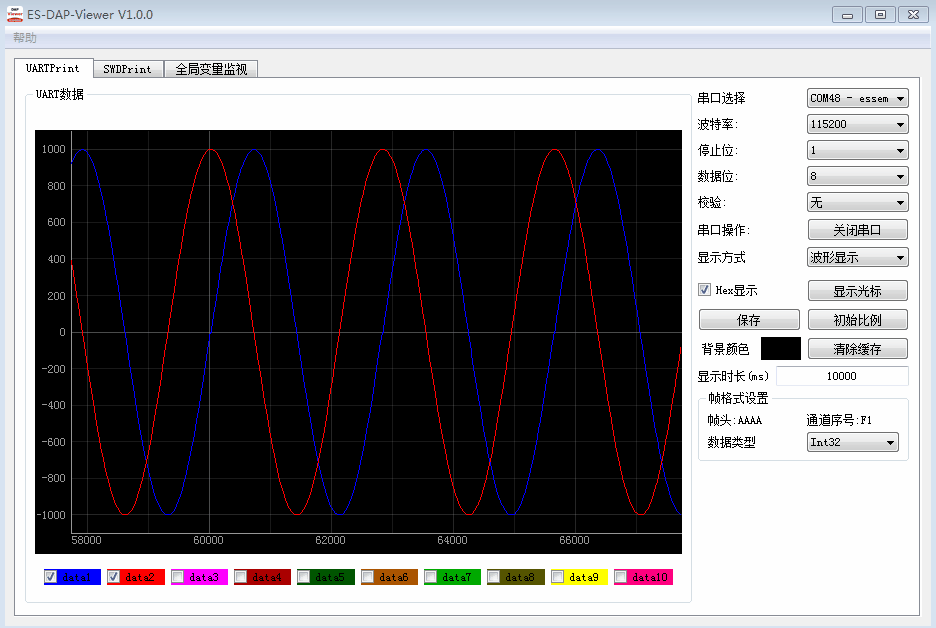Enable the data10 channel checkbox
Screen dimensions: 936x628
(x=621, y=577)
